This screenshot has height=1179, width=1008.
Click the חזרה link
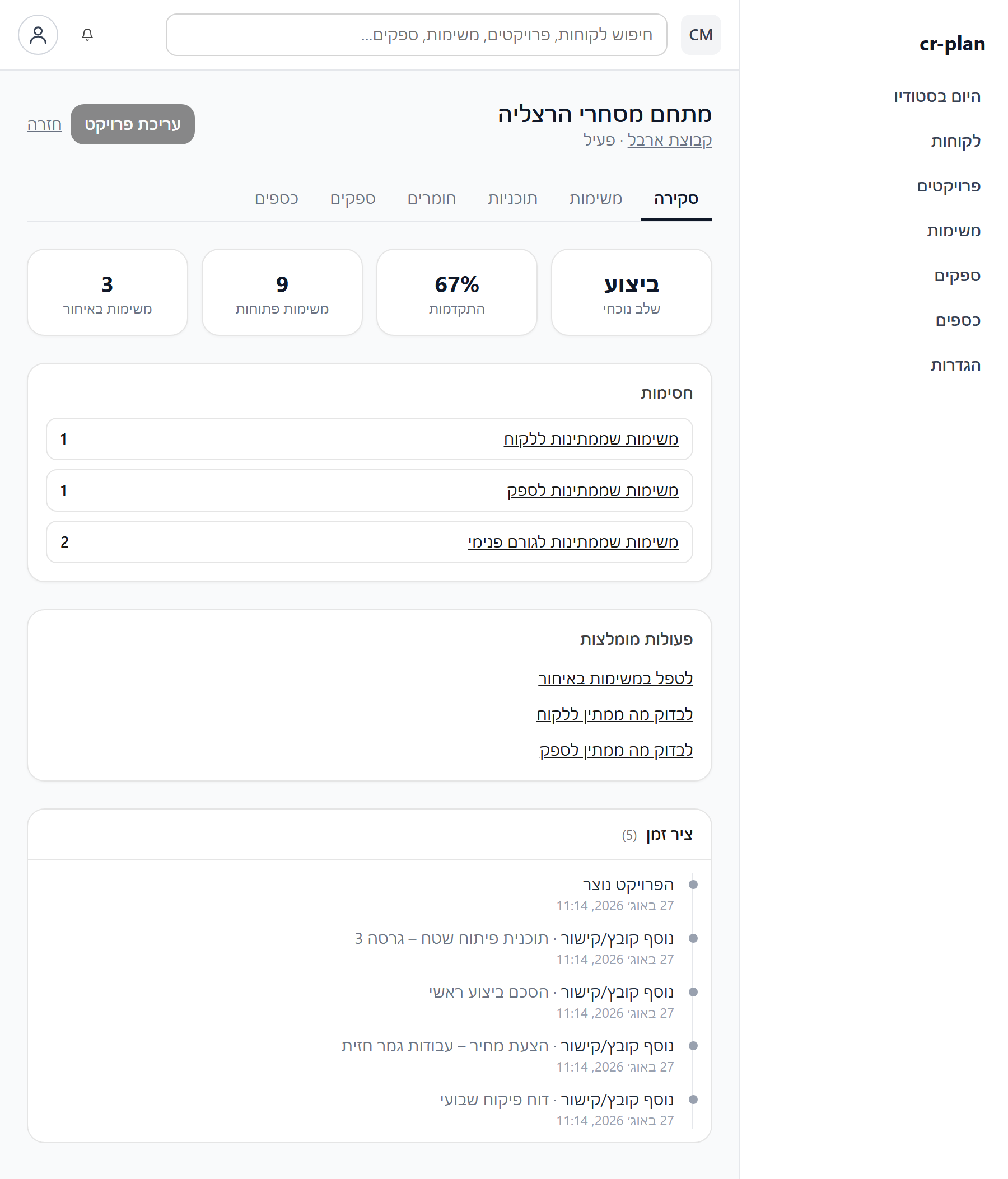tap(44, 124)
